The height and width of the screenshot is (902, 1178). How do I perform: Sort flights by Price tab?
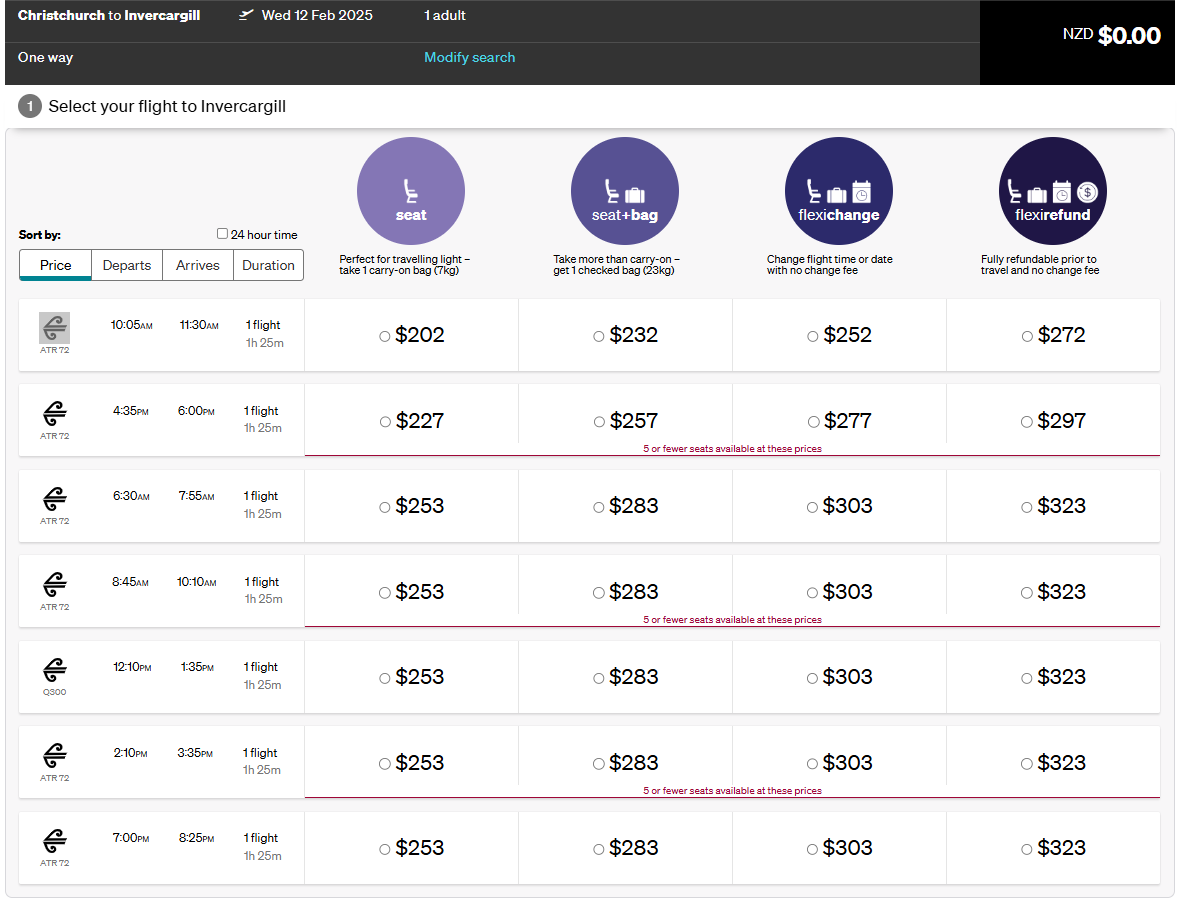tap(56, 265)
